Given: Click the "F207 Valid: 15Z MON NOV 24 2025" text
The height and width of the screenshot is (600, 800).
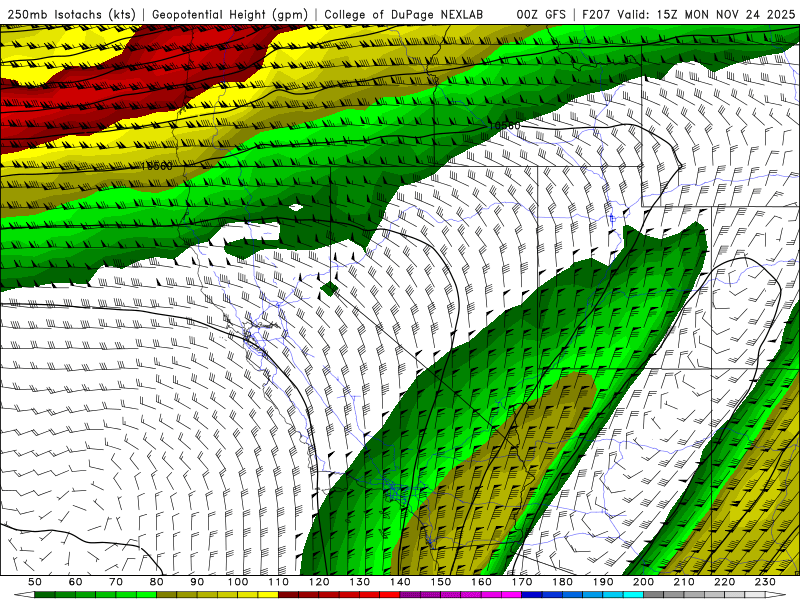Looking at the screenshot, I should click(x=688, y=14).
